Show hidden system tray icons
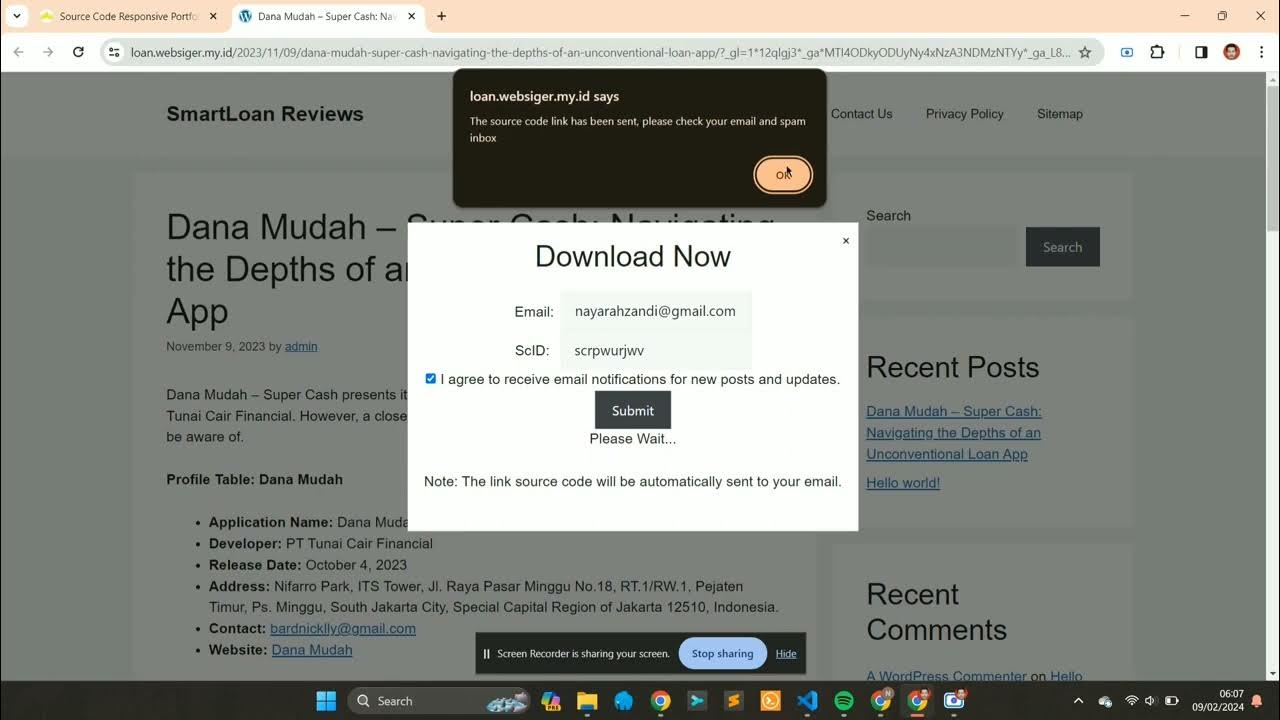This screenshot has width=1280, height=720. [1078, 701]
